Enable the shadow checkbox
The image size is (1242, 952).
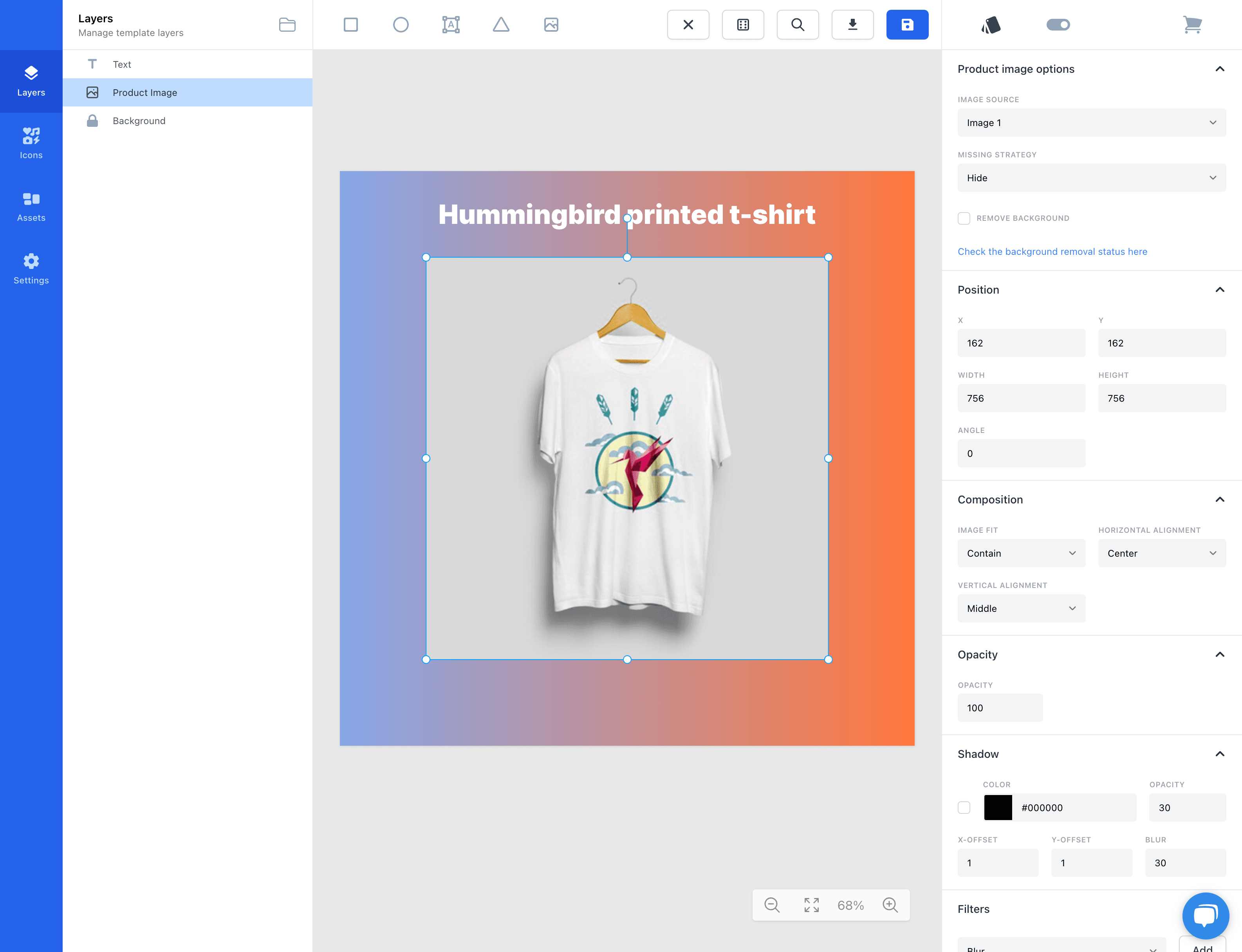tap(964, 808)
